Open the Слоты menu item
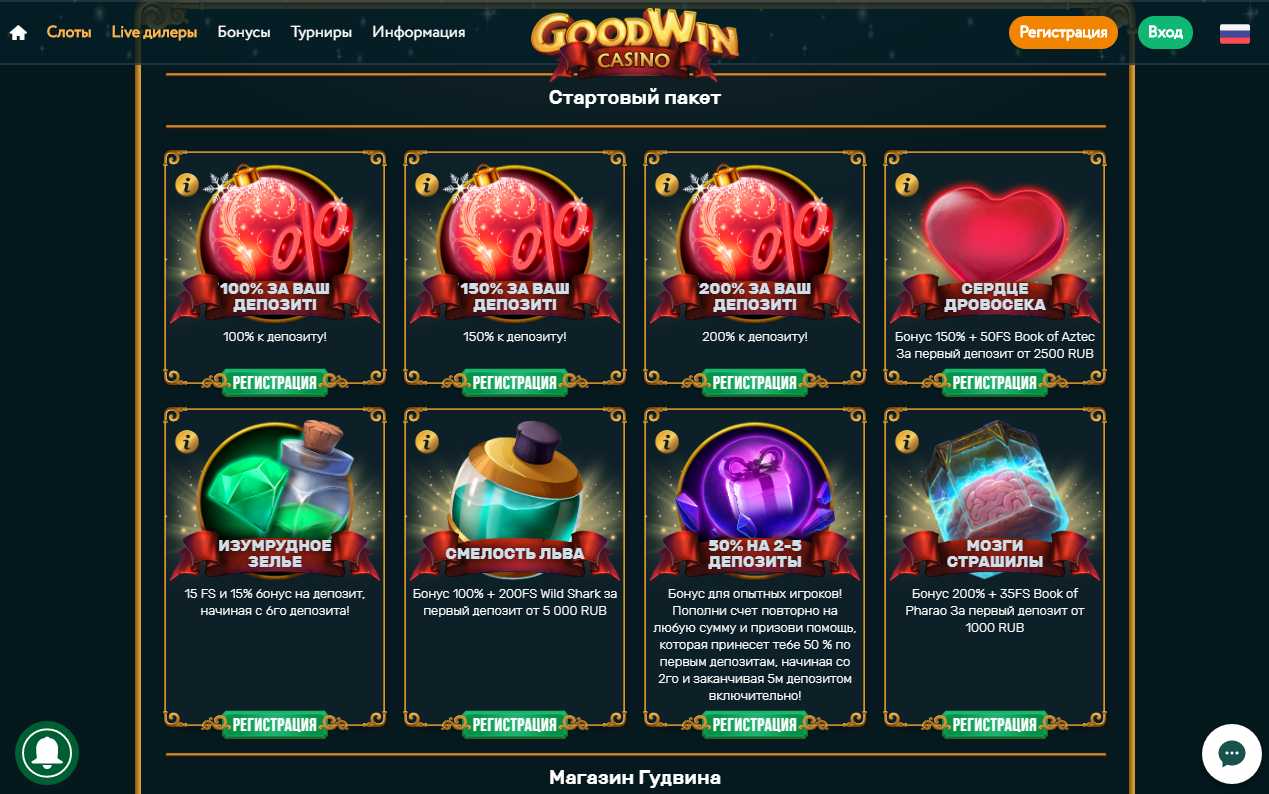 click(x=69, y=32)
